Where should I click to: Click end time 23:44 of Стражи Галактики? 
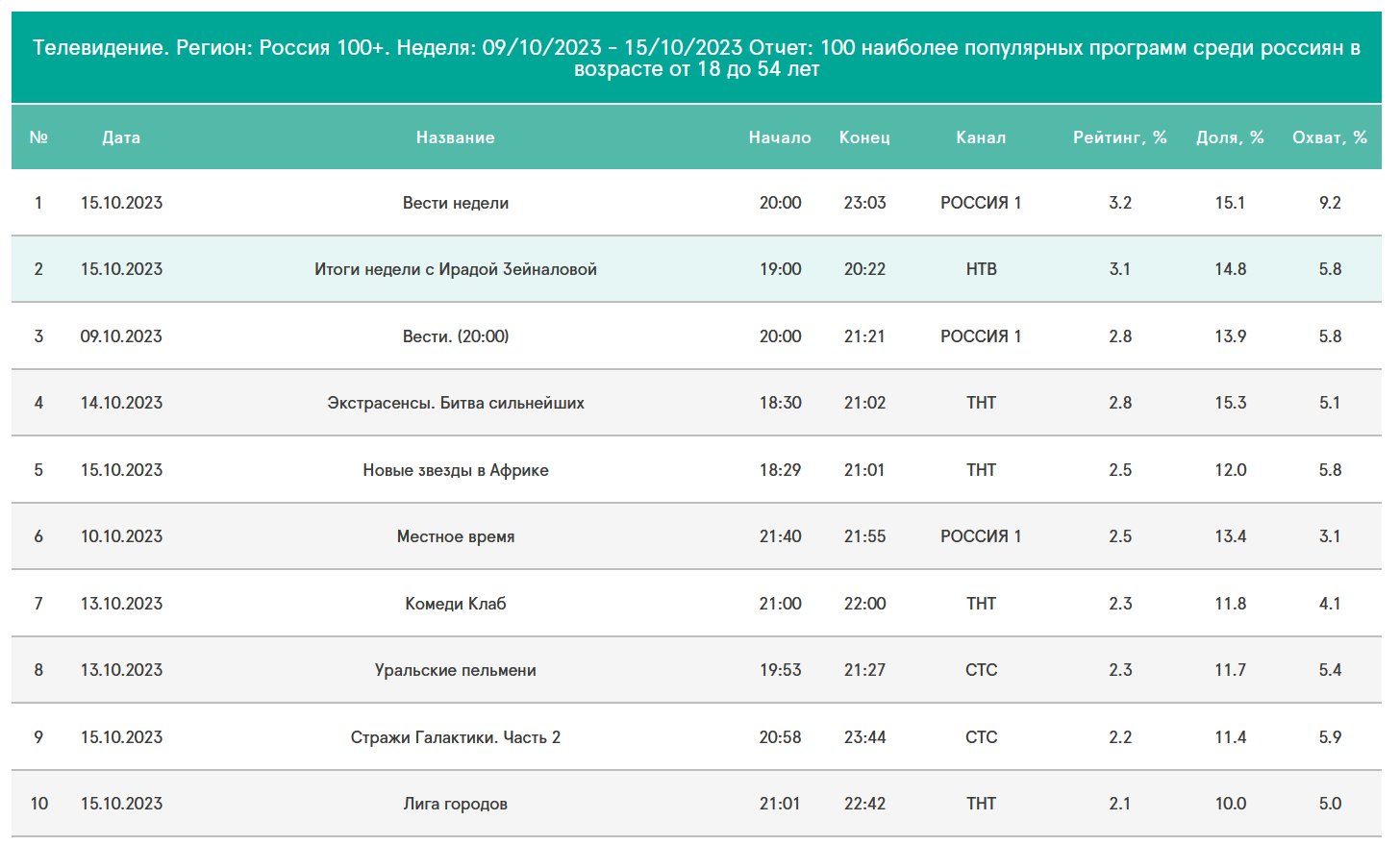tap(864, 737)
